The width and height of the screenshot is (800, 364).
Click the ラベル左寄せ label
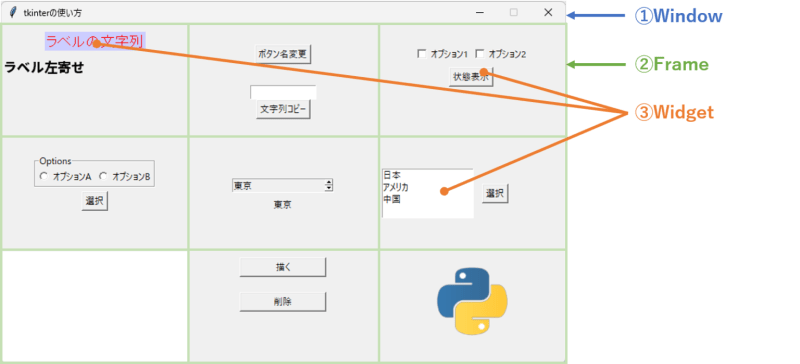tap(44, 67)
